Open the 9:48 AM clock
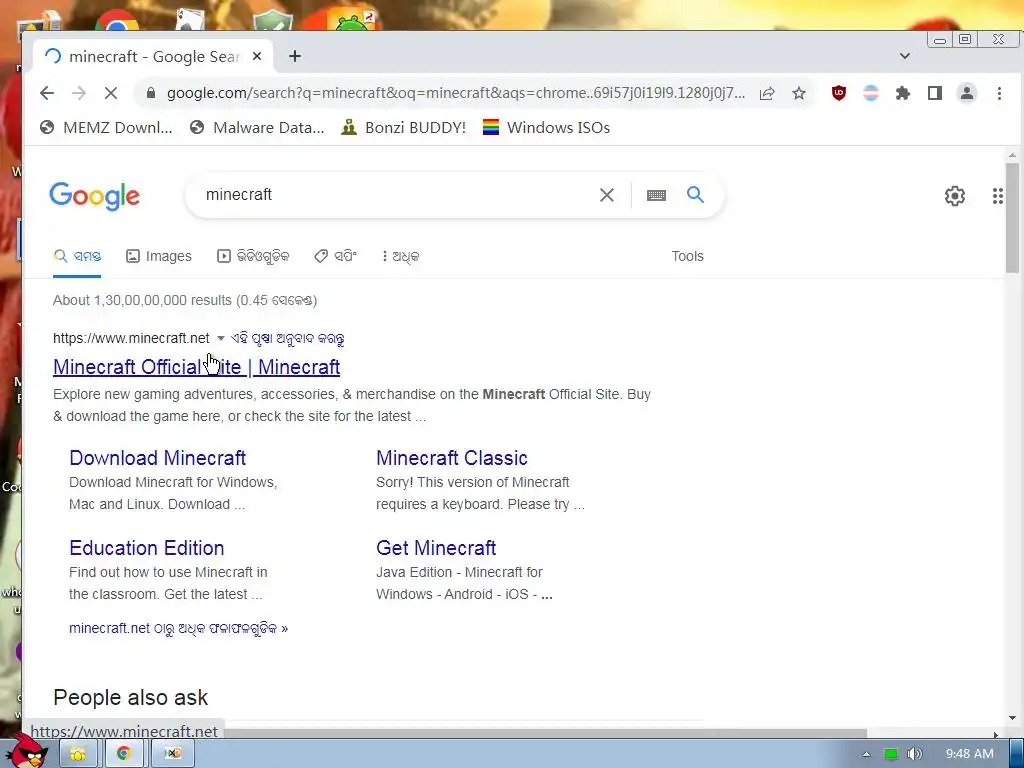Viewport: 1024px width, 768px height. point(969,754)
